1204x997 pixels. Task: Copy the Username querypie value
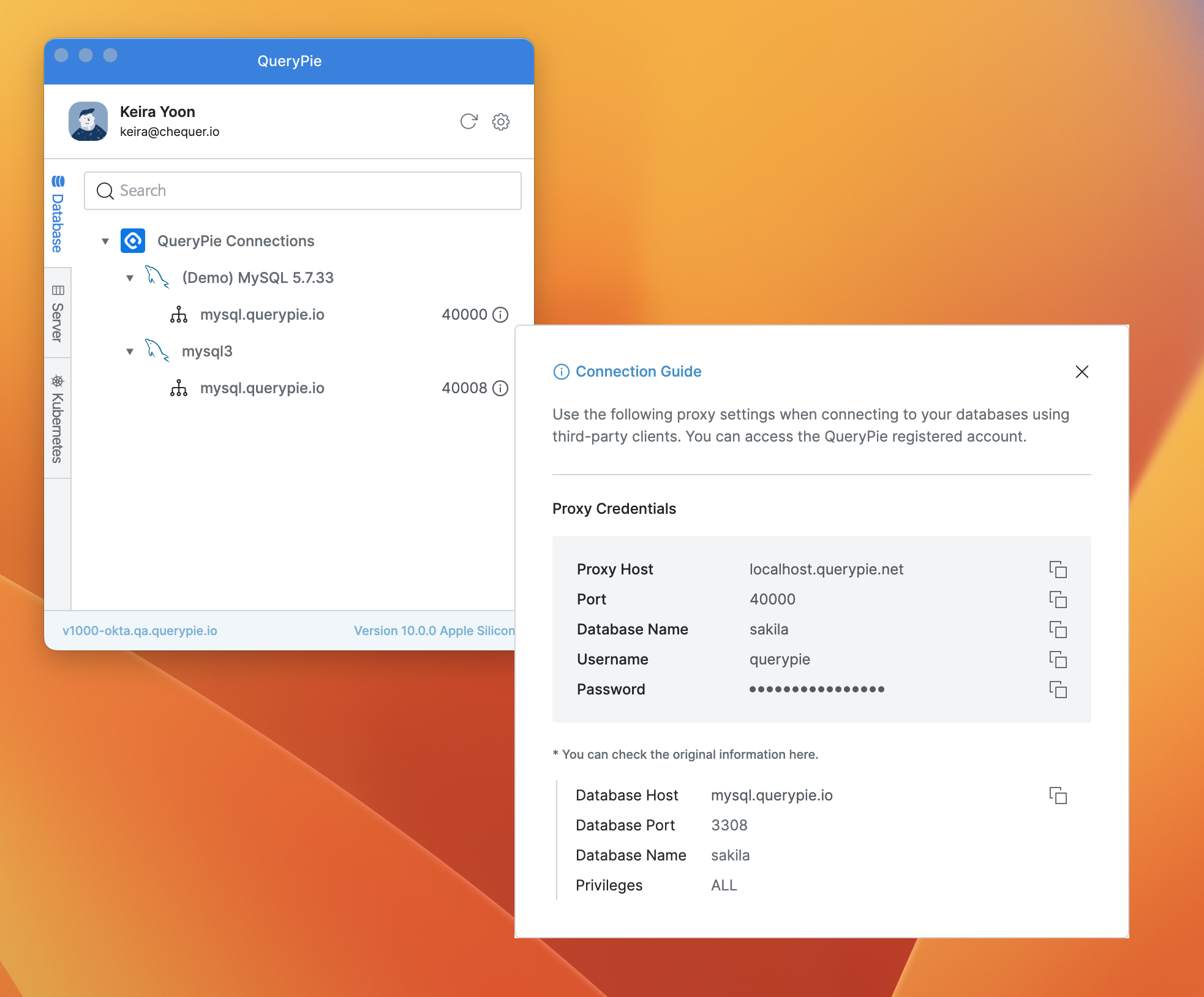[x=1058, y=660]
